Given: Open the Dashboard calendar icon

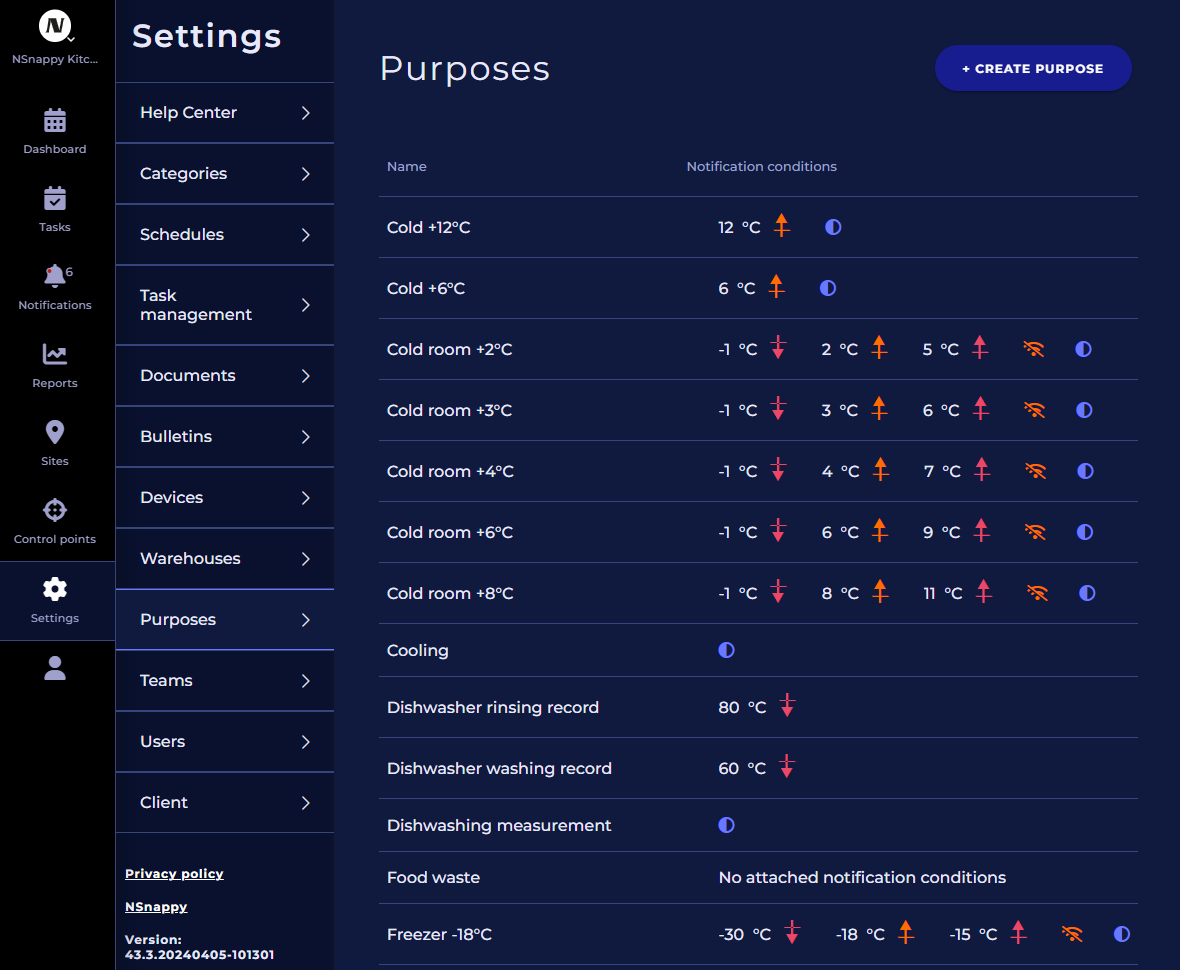Looking at the screenshot, I should pyautogui.click(x=55, y=121).
